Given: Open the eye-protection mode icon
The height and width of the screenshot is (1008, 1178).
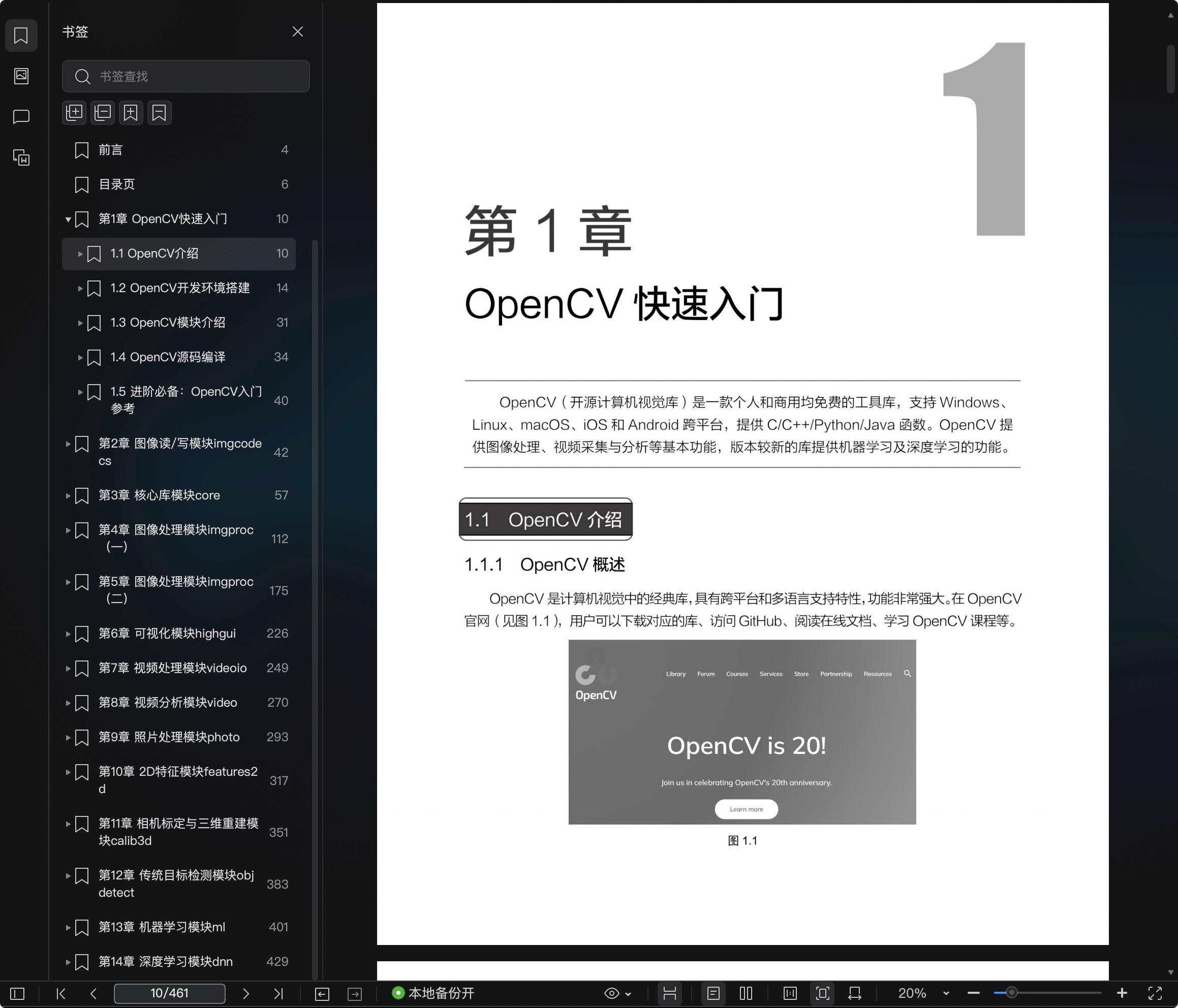Looking at the screenshot, I should (612, 993).
